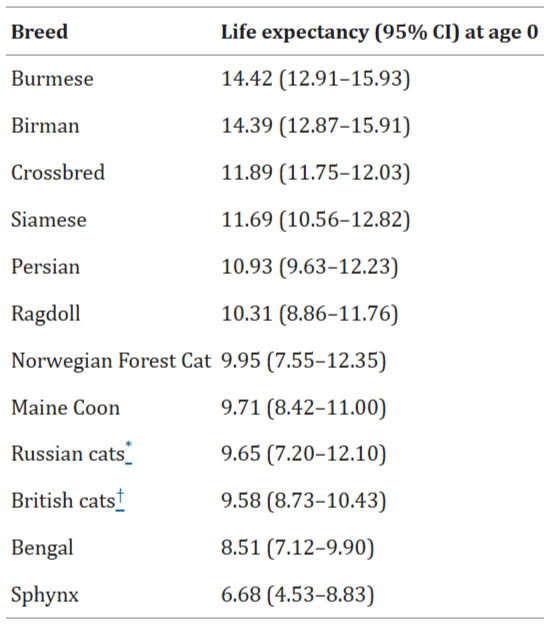
Task: Select the Sphynx value 6.68 (4.53–8.83)
Action: [298, 595]
